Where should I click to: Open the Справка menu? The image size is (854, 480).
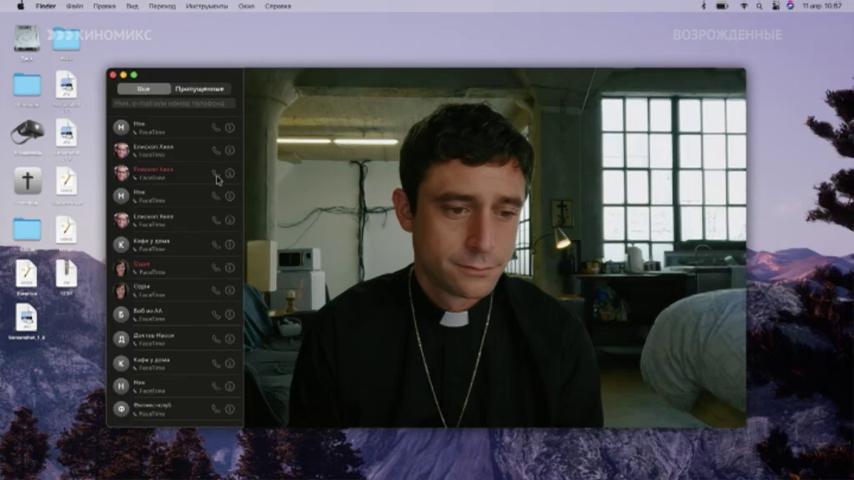278,6
